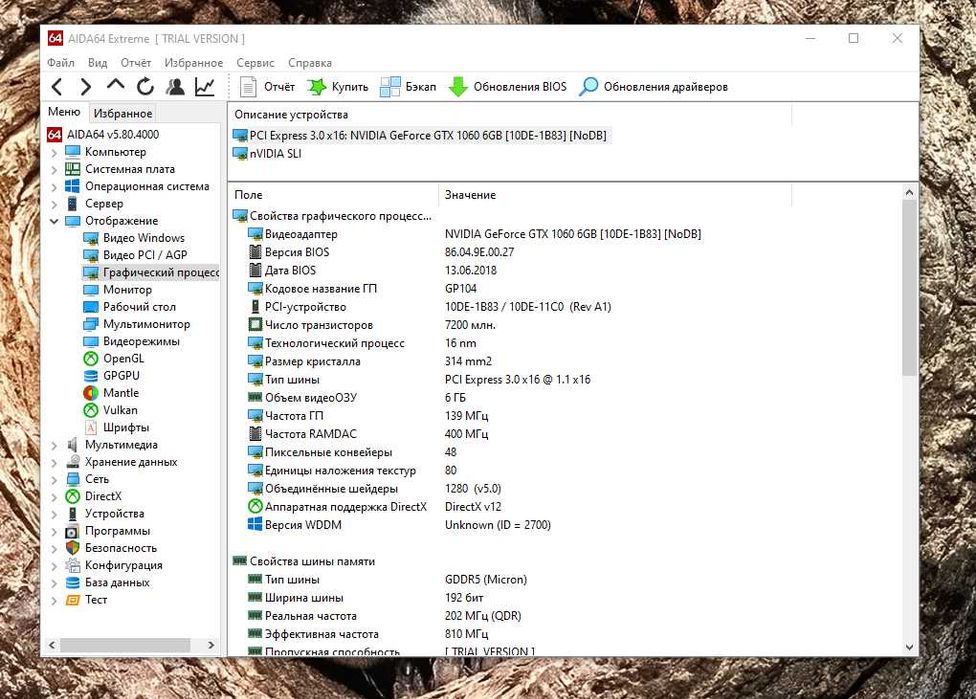Open the user manage icon in toolbar
Image resolution: width=976 pixels, height=699 pixels.
point(176,87)
